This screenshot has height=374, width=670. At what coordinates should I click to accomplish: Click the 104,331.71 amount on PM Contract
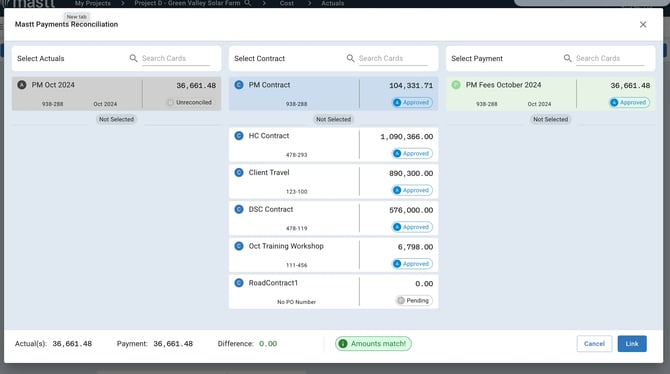(411, 86)
